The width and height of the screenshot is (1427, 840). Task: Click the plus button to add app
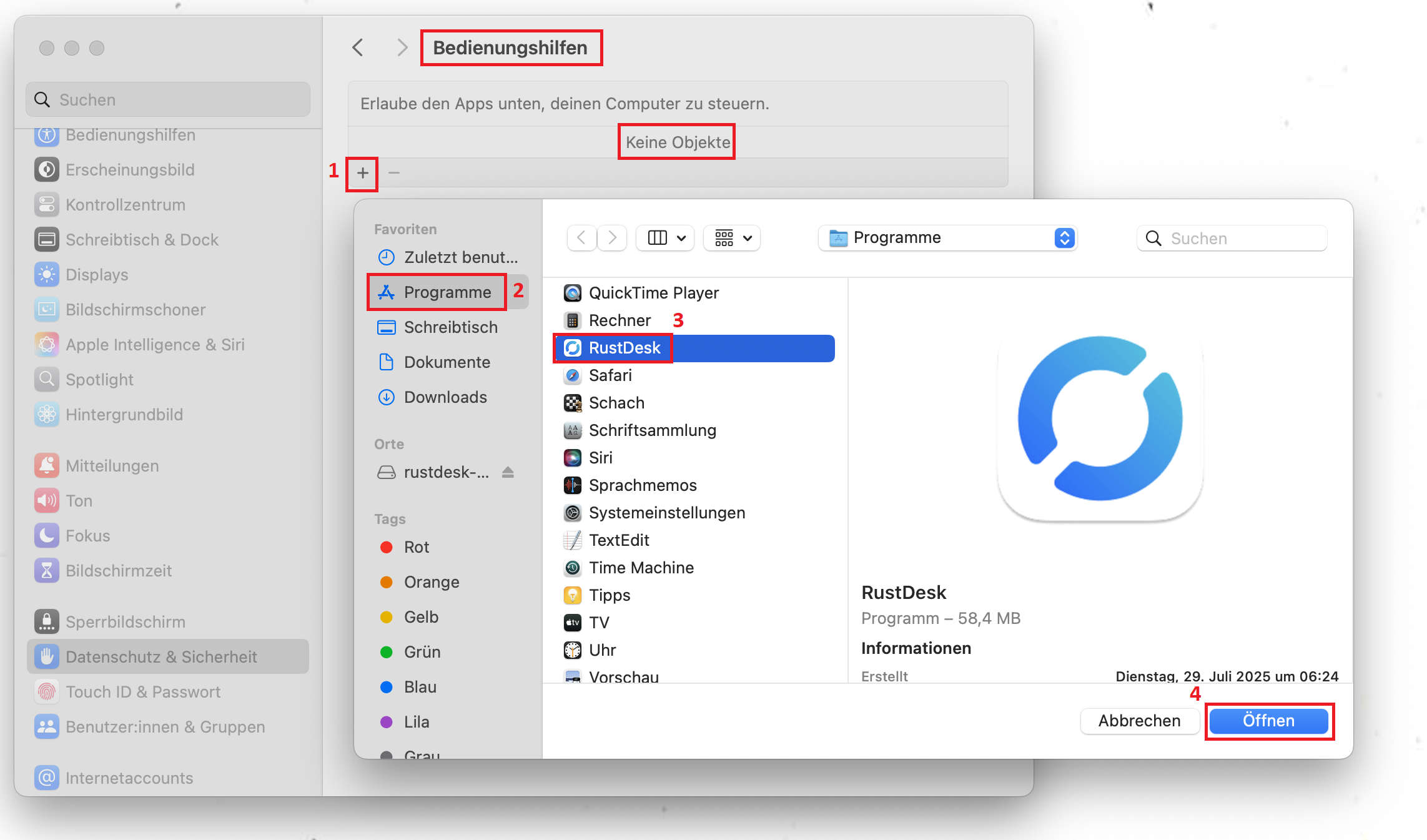point(363,173)
